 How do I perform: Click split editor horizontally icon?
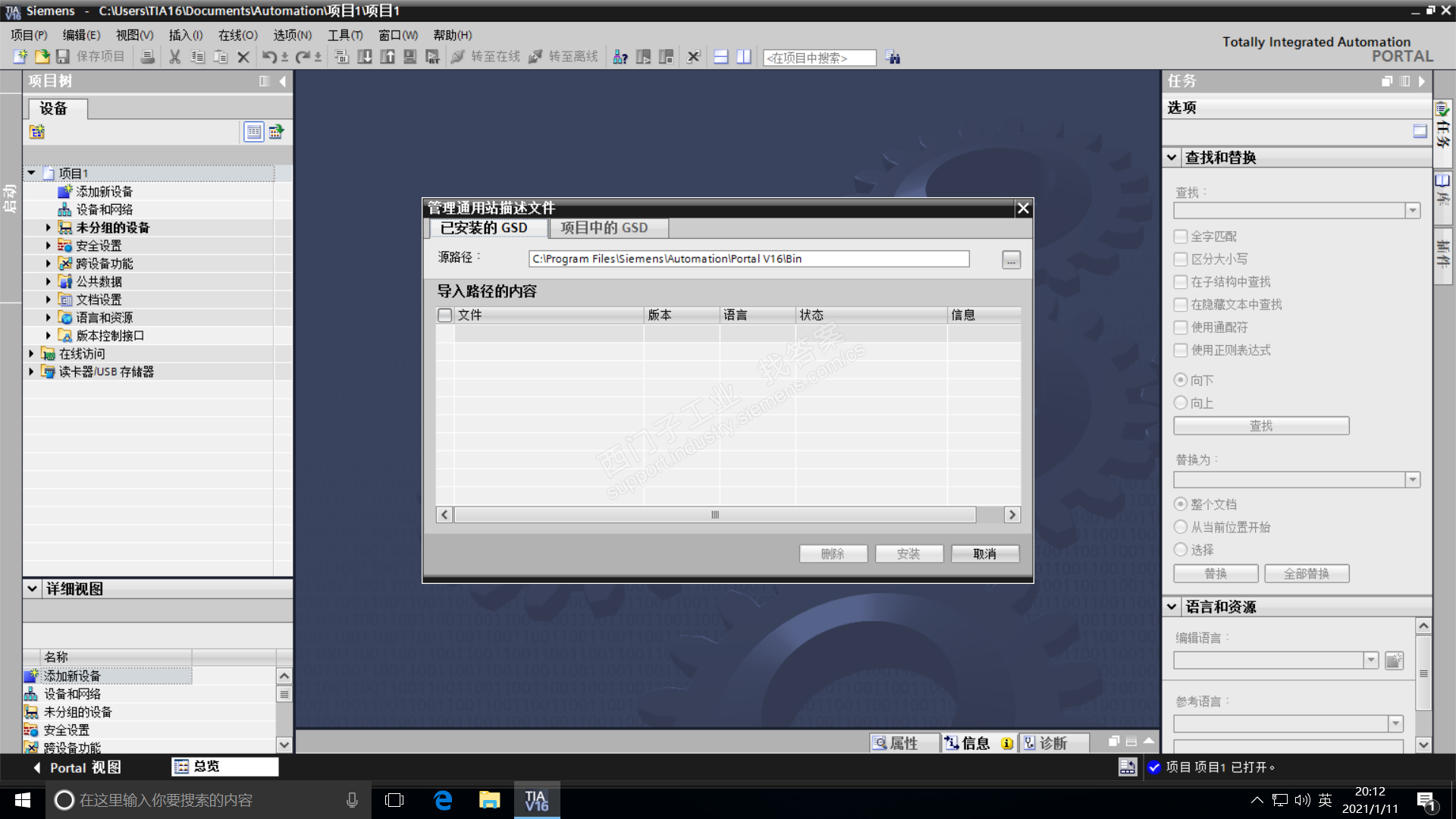tap(721, 57)
